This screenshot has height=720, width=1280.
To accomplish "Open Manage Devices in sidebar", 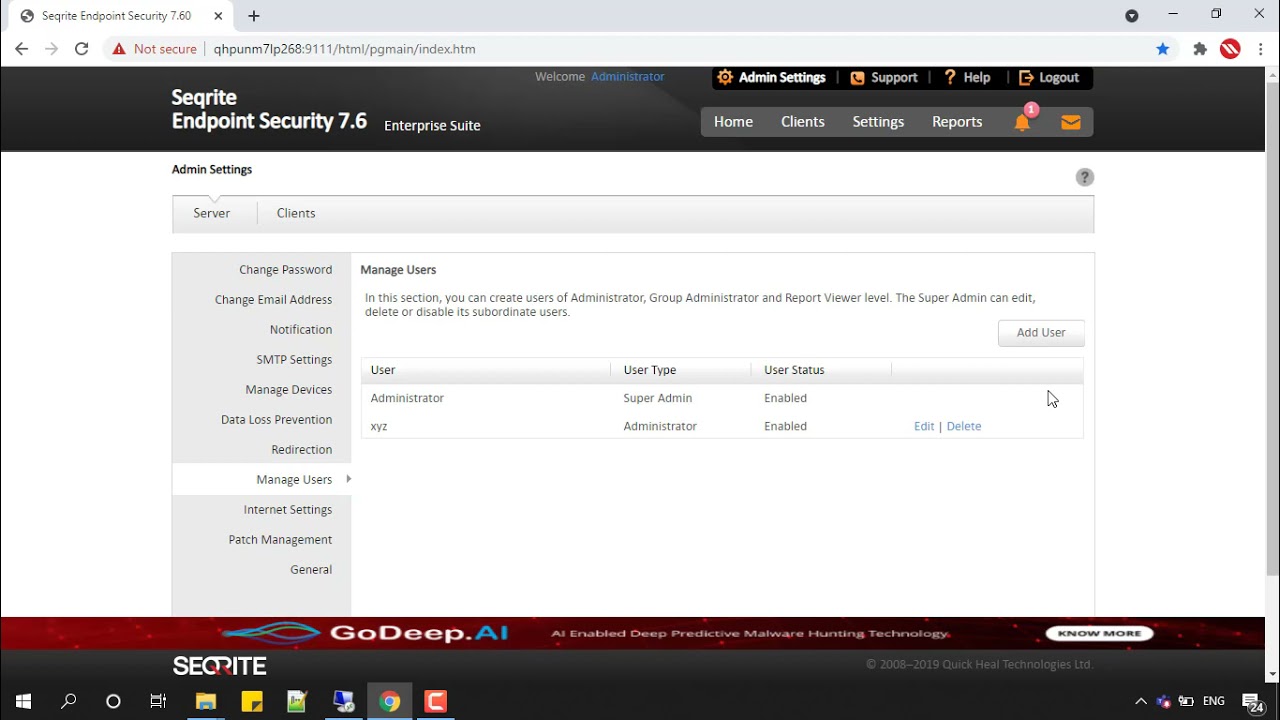I will tap(289, 389).
